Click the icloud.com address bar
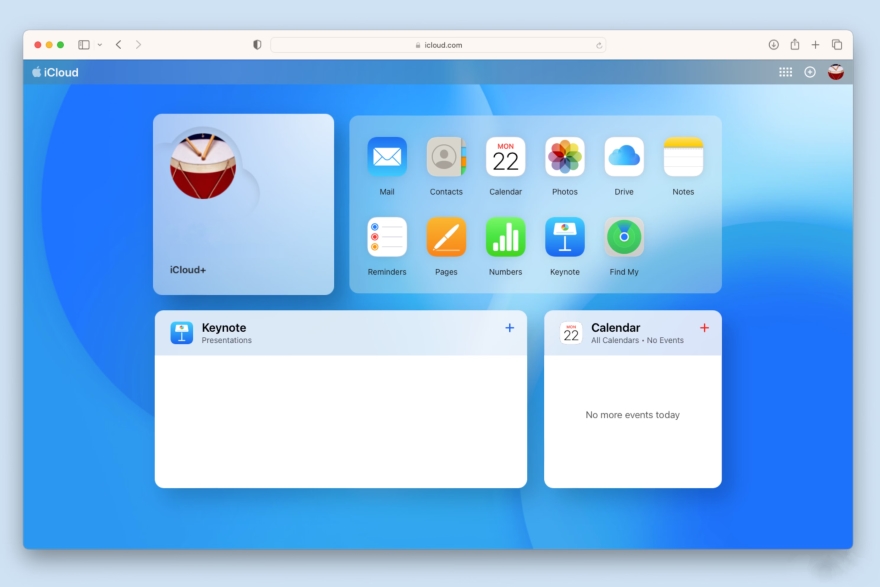The height and width of the screenshot is (587, 880). click(440, 44)
